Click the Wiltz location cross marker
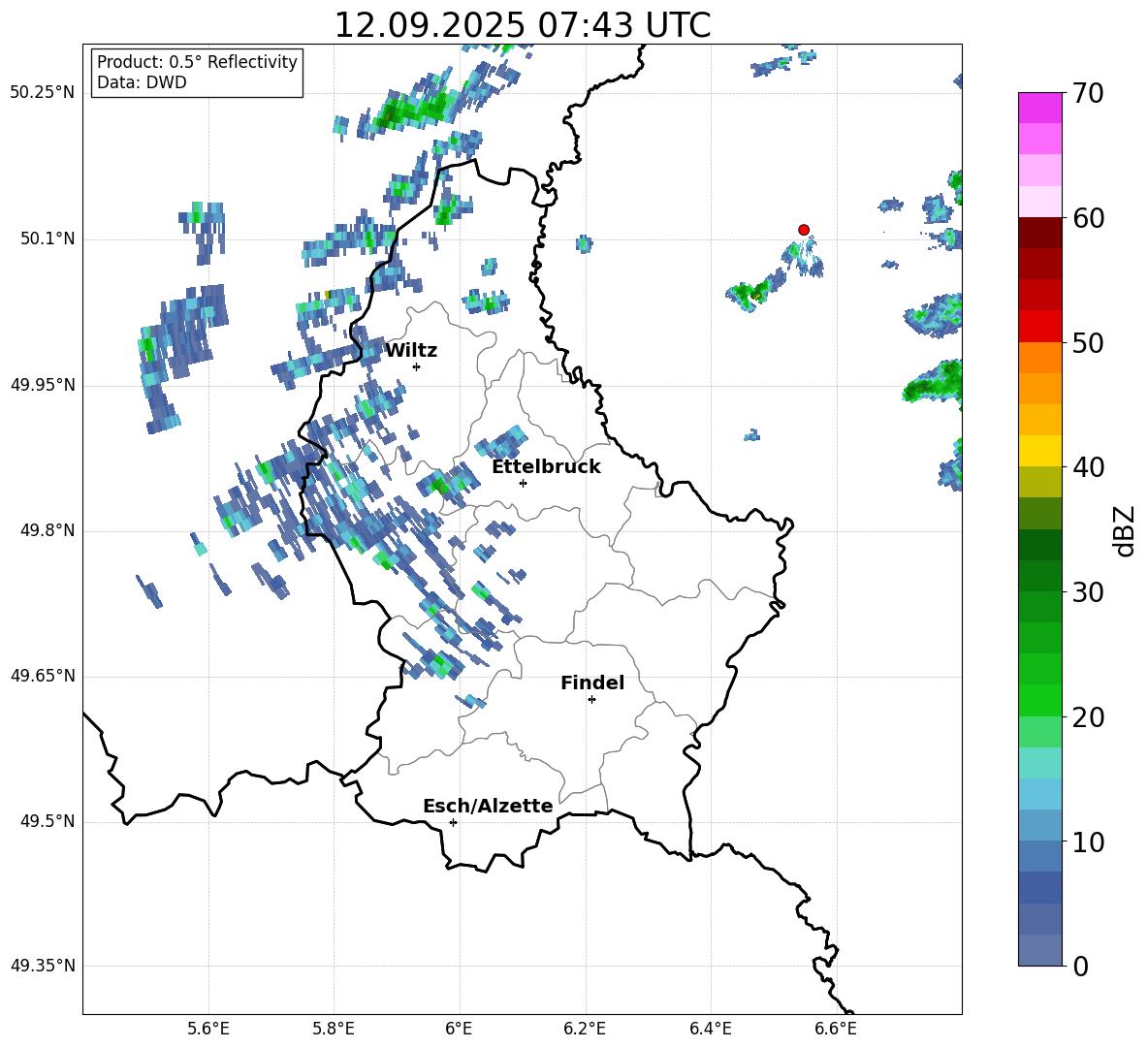Viewport: 1148px width, 1048px height. click(x=417, y=366)
